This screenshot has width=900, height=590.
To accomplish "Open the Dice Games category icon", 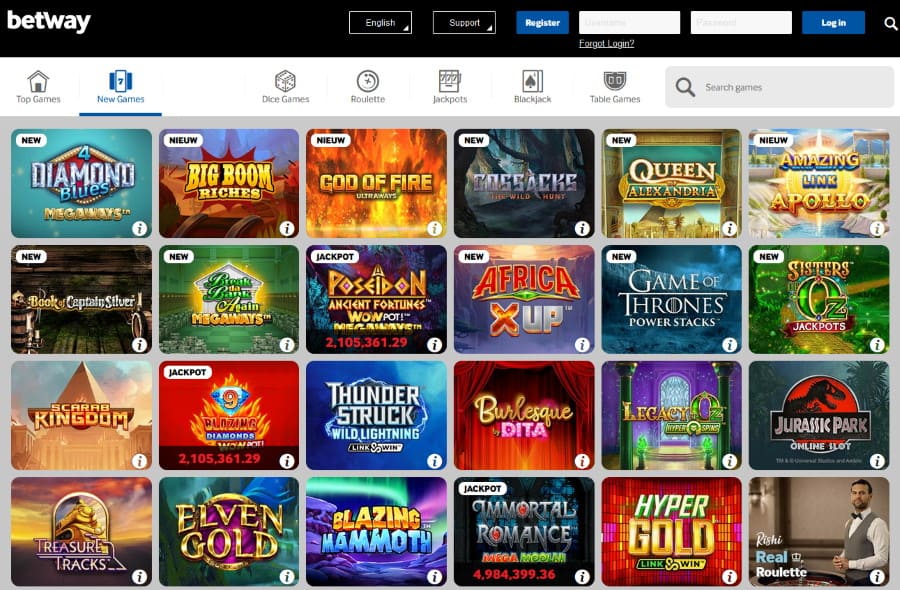I will click(x=285, y=81).
